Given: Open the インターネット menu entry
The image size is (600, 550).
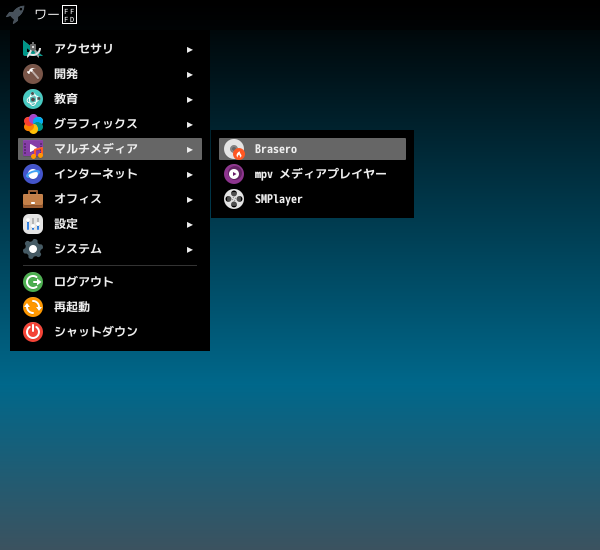Looking at the screenshot, I should coord(110,174).
